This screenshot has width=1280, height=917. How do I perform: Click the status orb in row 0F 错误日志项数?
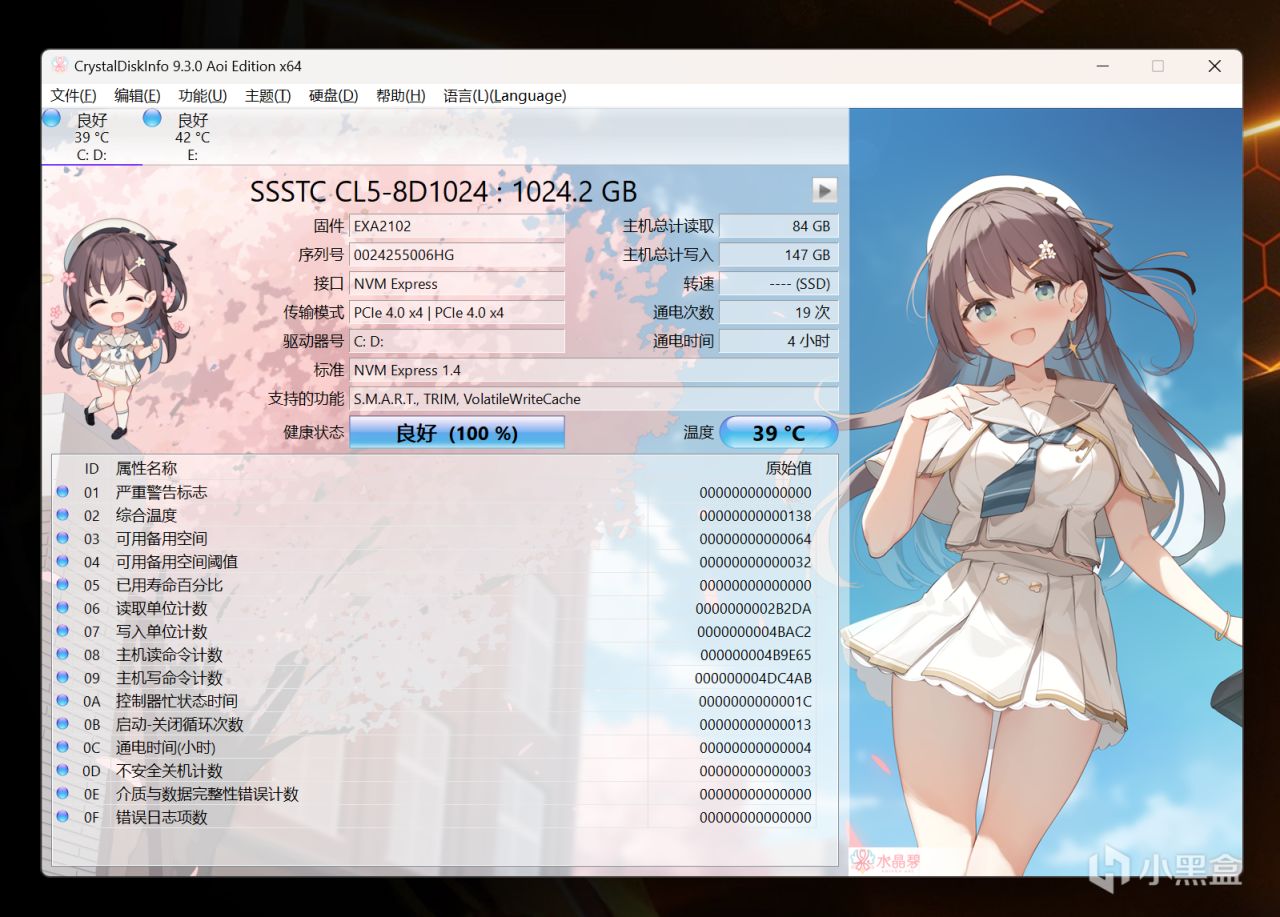[x=63, y=817]
